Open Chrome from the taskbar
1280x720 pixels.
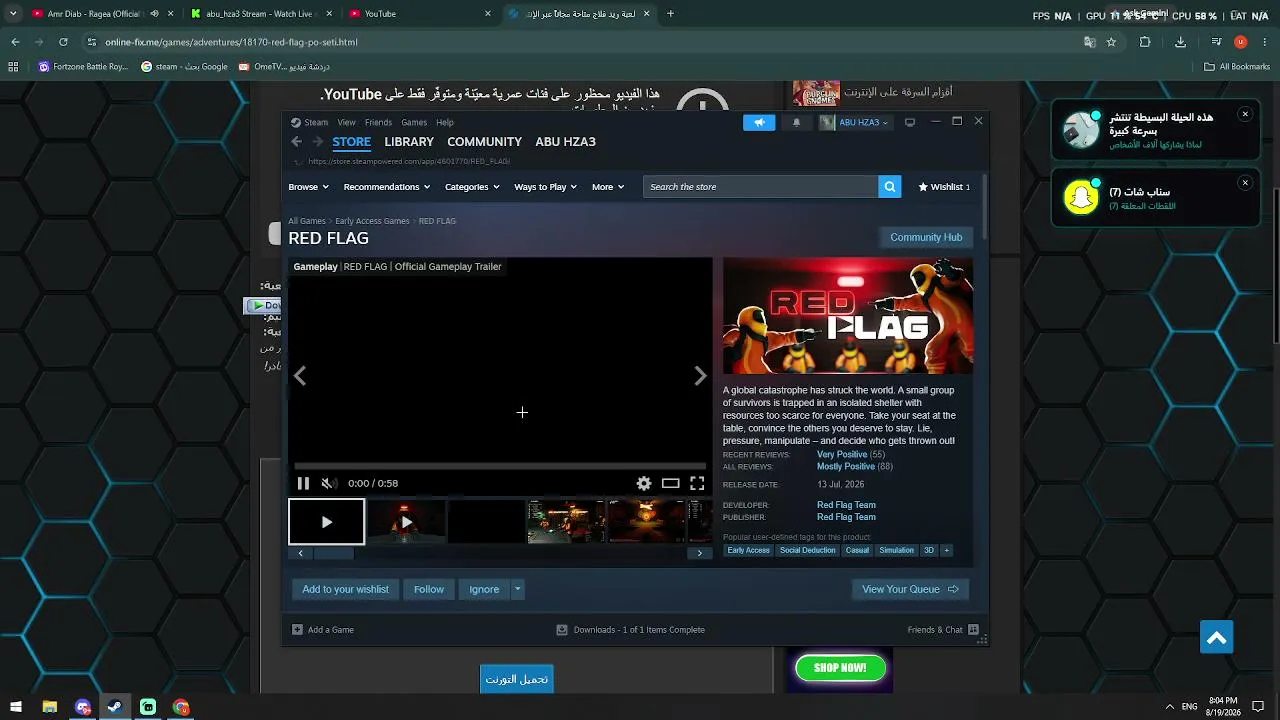(181, 707)
